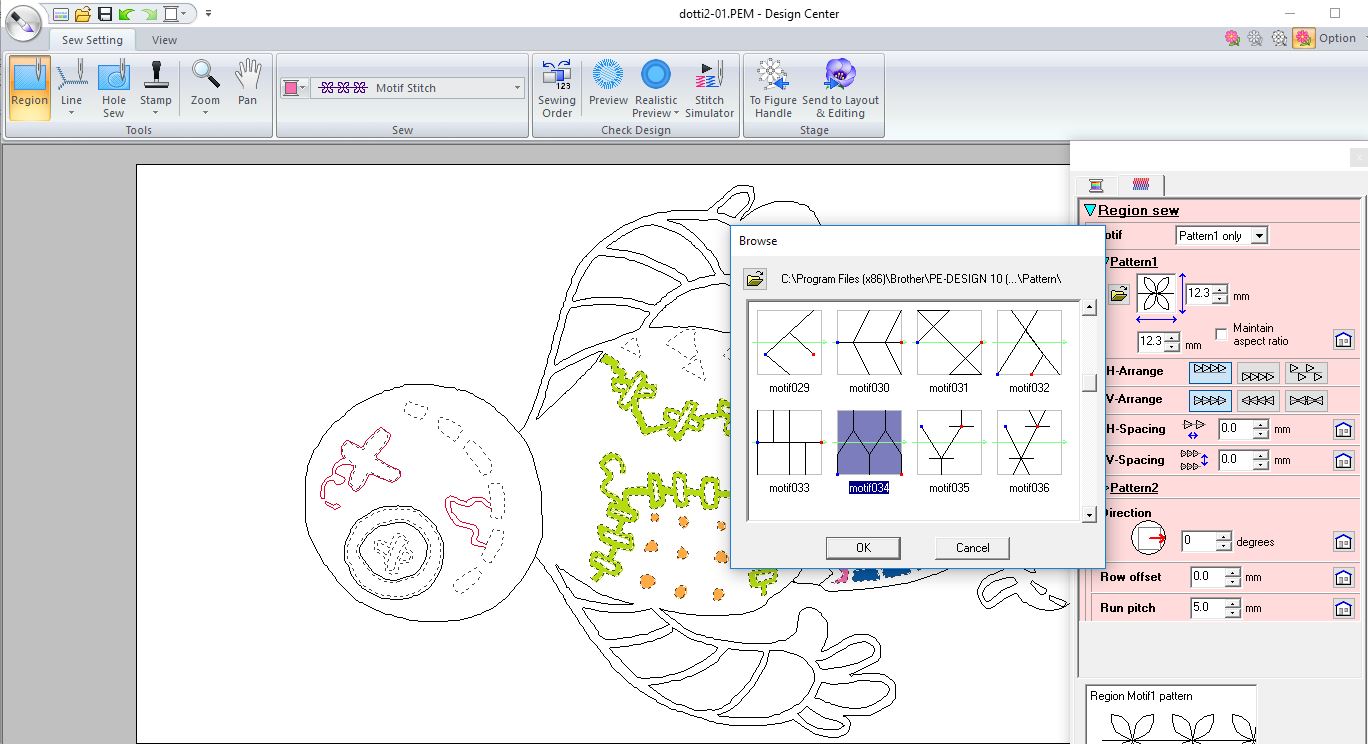1368x744 pixels.
Task: Switch to the View ribbon tab
Action: point(164,40)
